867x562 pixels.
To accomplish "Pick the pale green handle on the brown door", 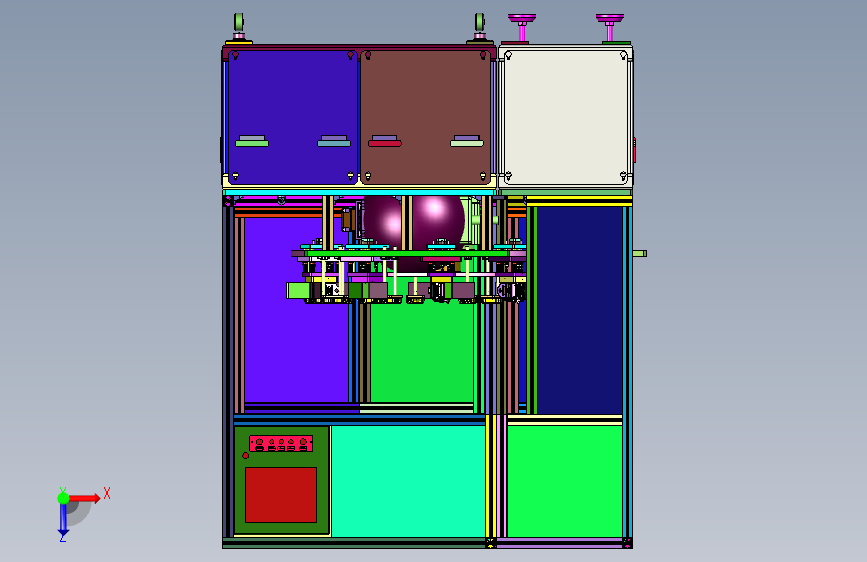I will click(x=467, y=142).
